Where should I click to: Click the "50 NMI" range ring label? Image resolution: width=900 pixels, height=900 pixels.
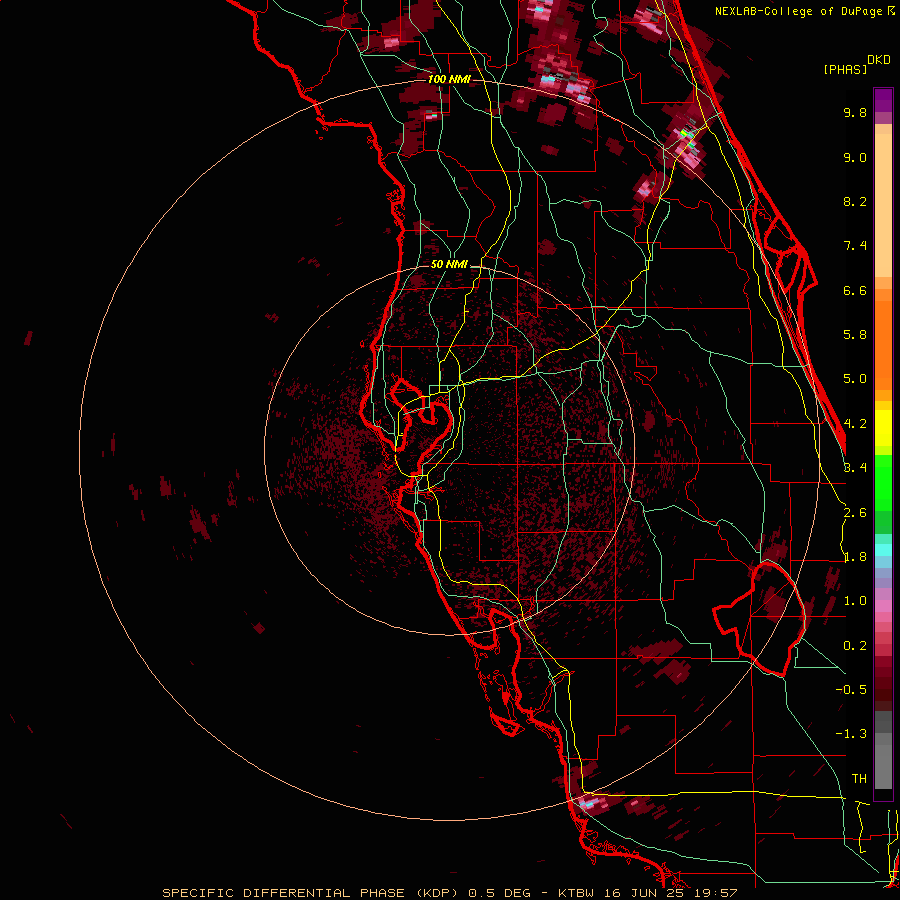449,265
